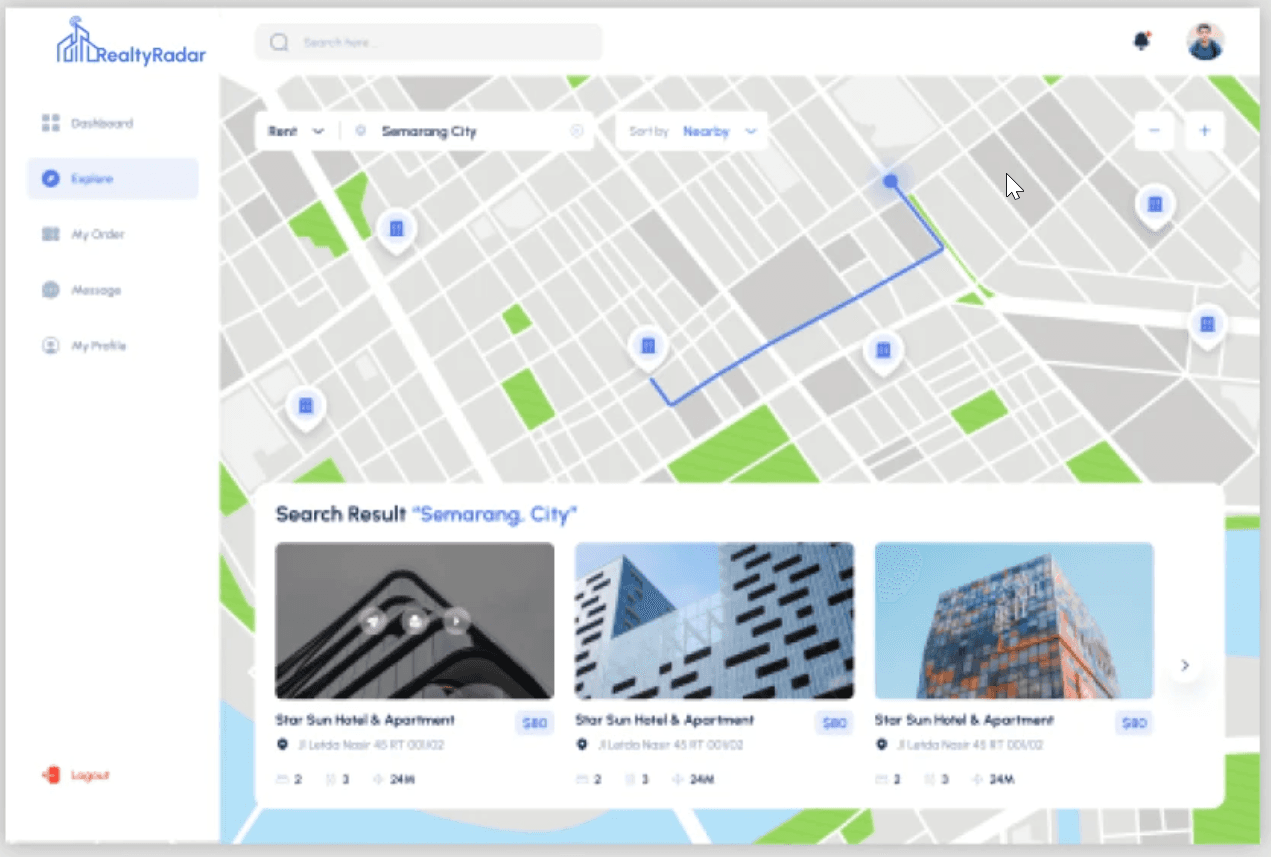
Task: Zoom in the map with plus button
Action: pyautogui.click(x=1204, y=131)
